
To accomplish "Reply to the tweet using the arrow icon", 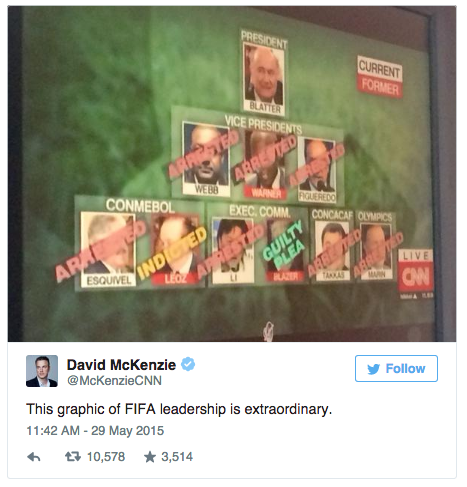I will tap(34, 457).
